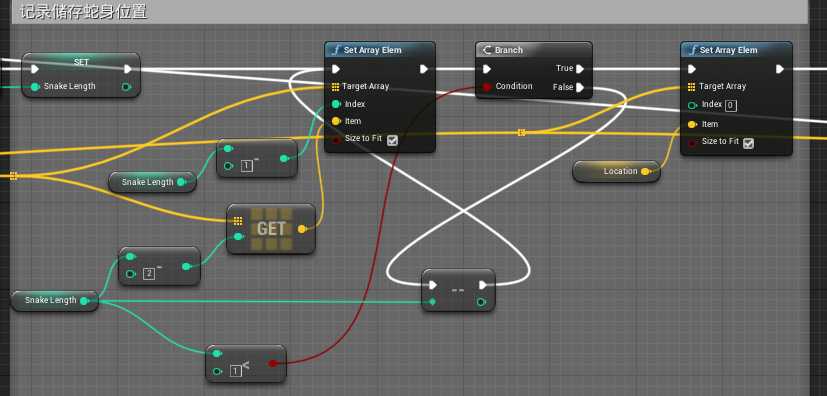Click exec output pin of Set Array Elem after Branch
Viewport: 827px width, 396px height.
(780, 69)
